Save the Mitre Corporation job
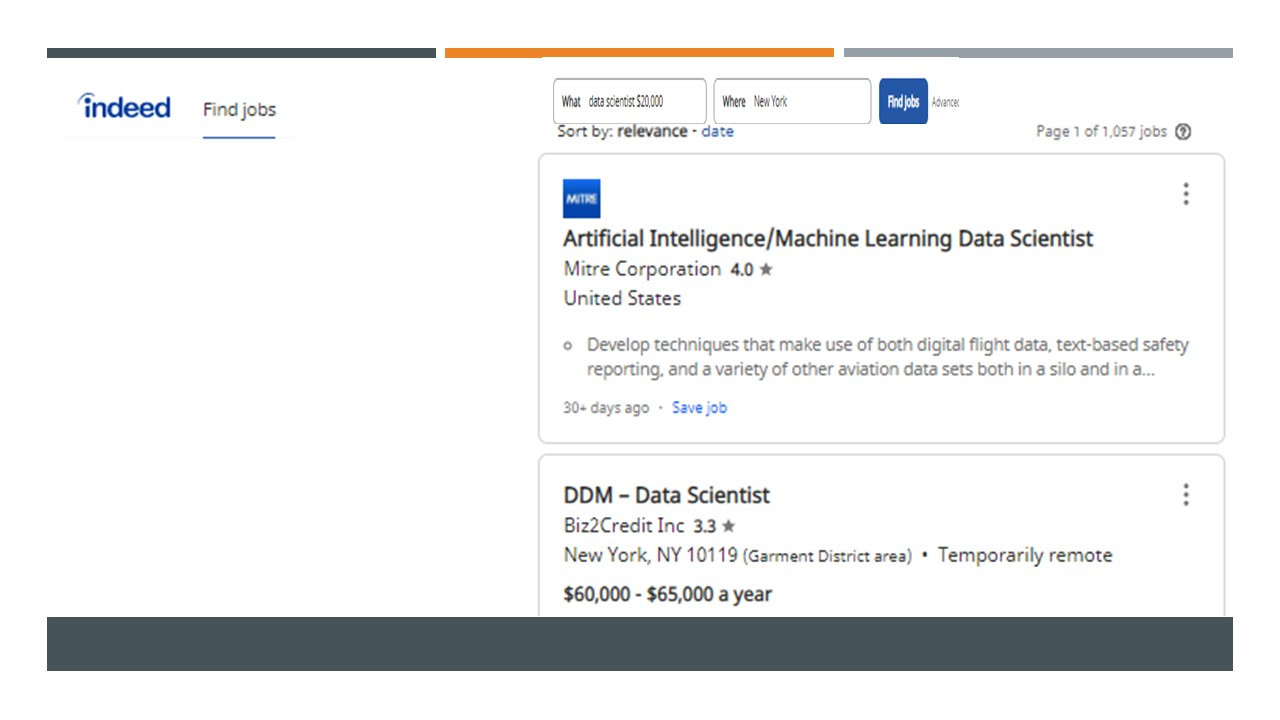This screenshot has height=720, width=1280. (699, 408)
